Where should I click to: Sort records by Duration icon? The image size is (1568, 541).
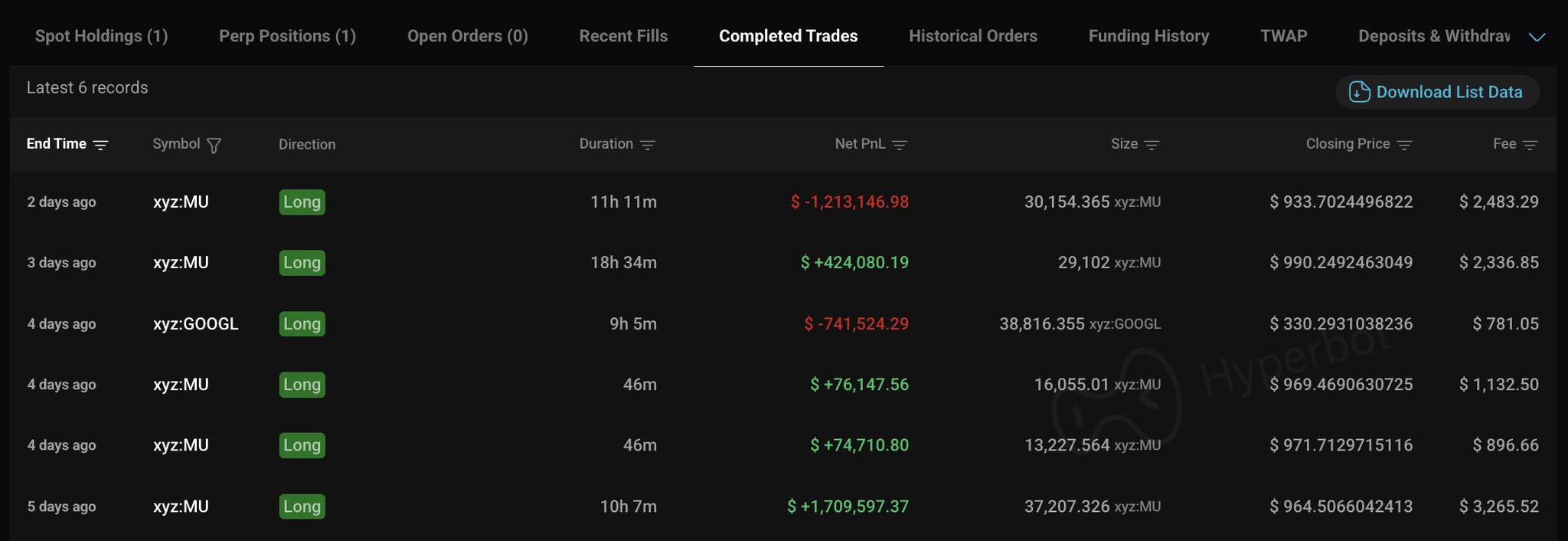[648, 145]
